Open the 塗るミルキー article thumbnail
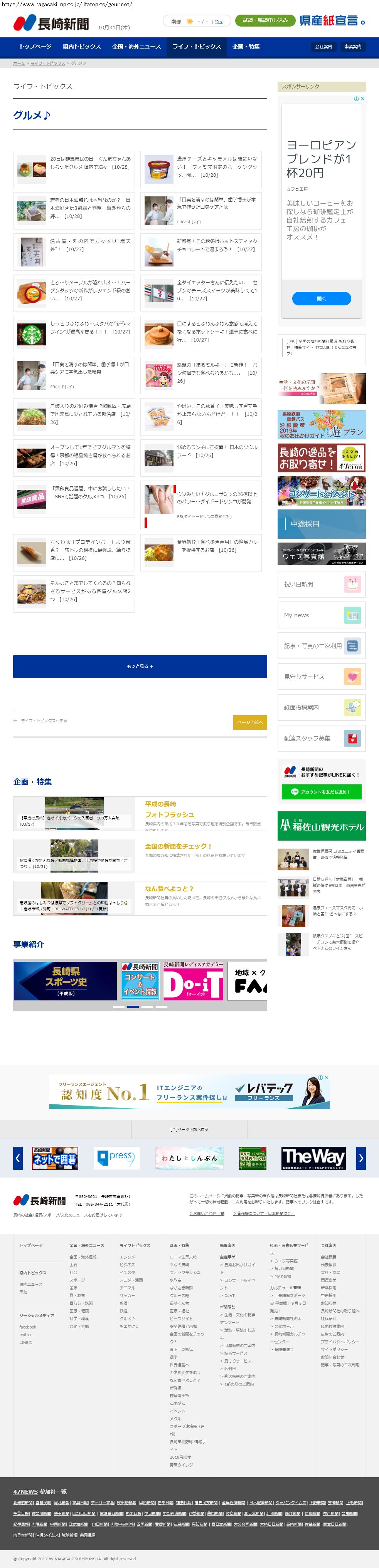The height and width of the screenshot is (1568, 379). (159, 375)
